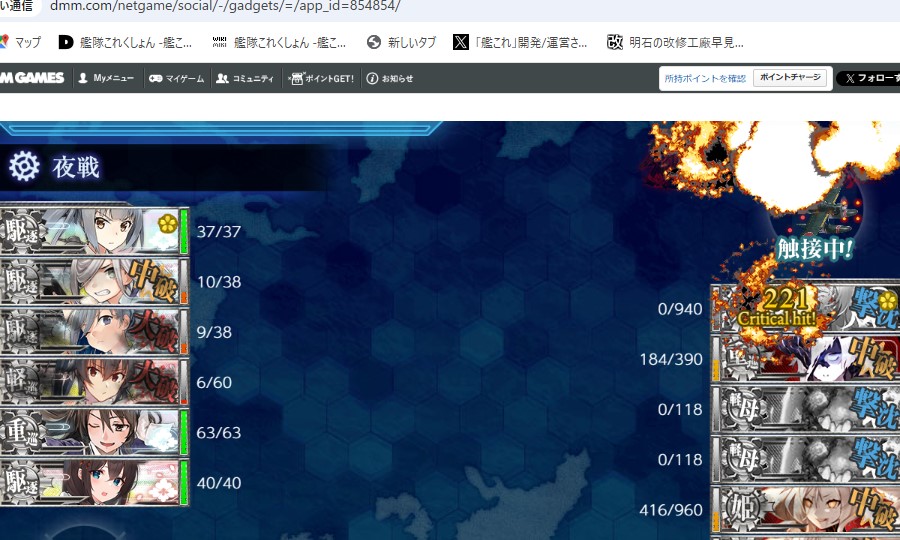
Task: Open the Myメニュー menu
Action: (106, 78)
